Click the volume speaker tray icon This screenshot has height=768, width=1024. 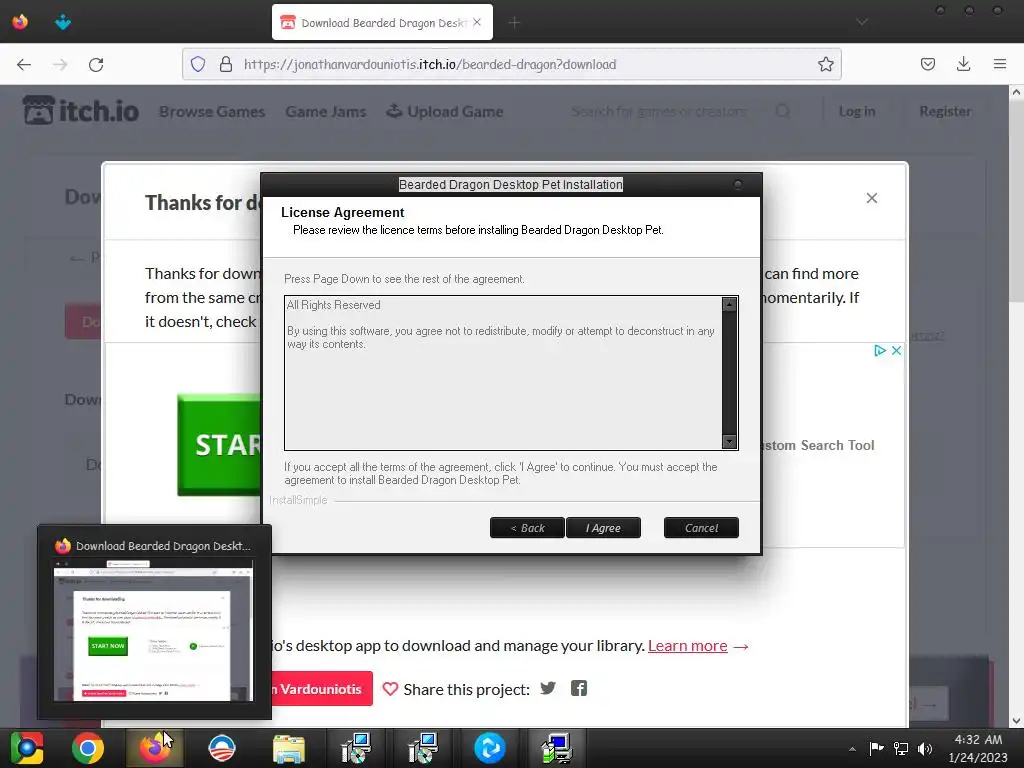tap(925, 748)
